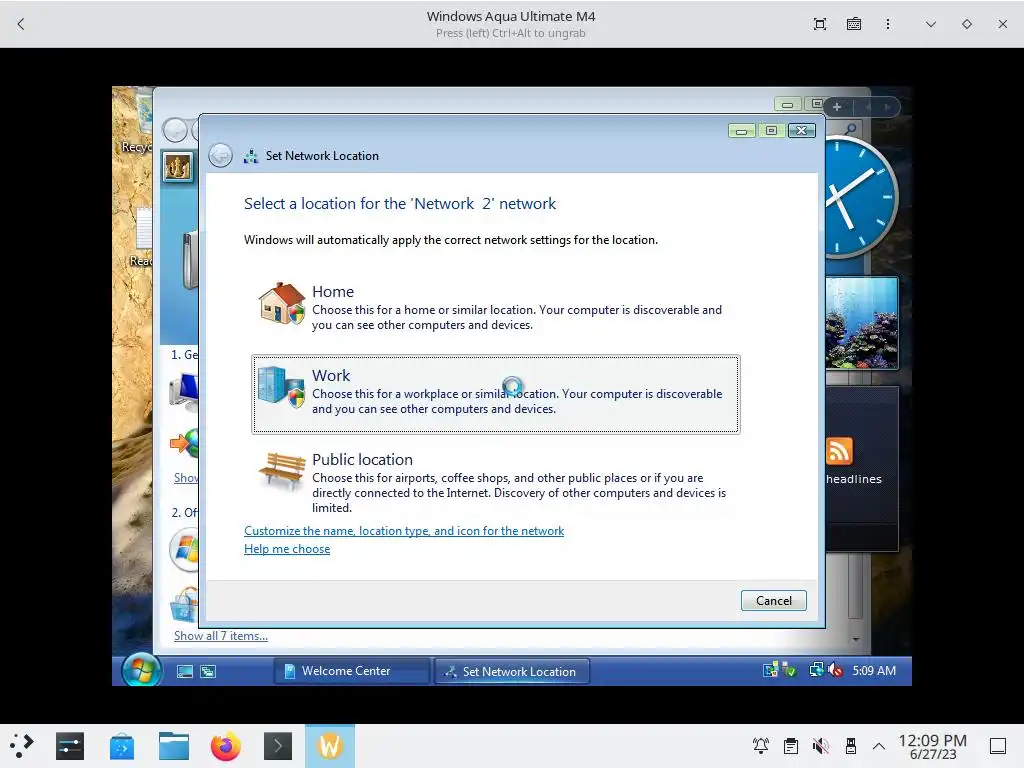Image resolution: width=1024 pixels, height=768 pixels.
Task: Open Show all 7 items link in Welcome Center
Action: (221, 636)
